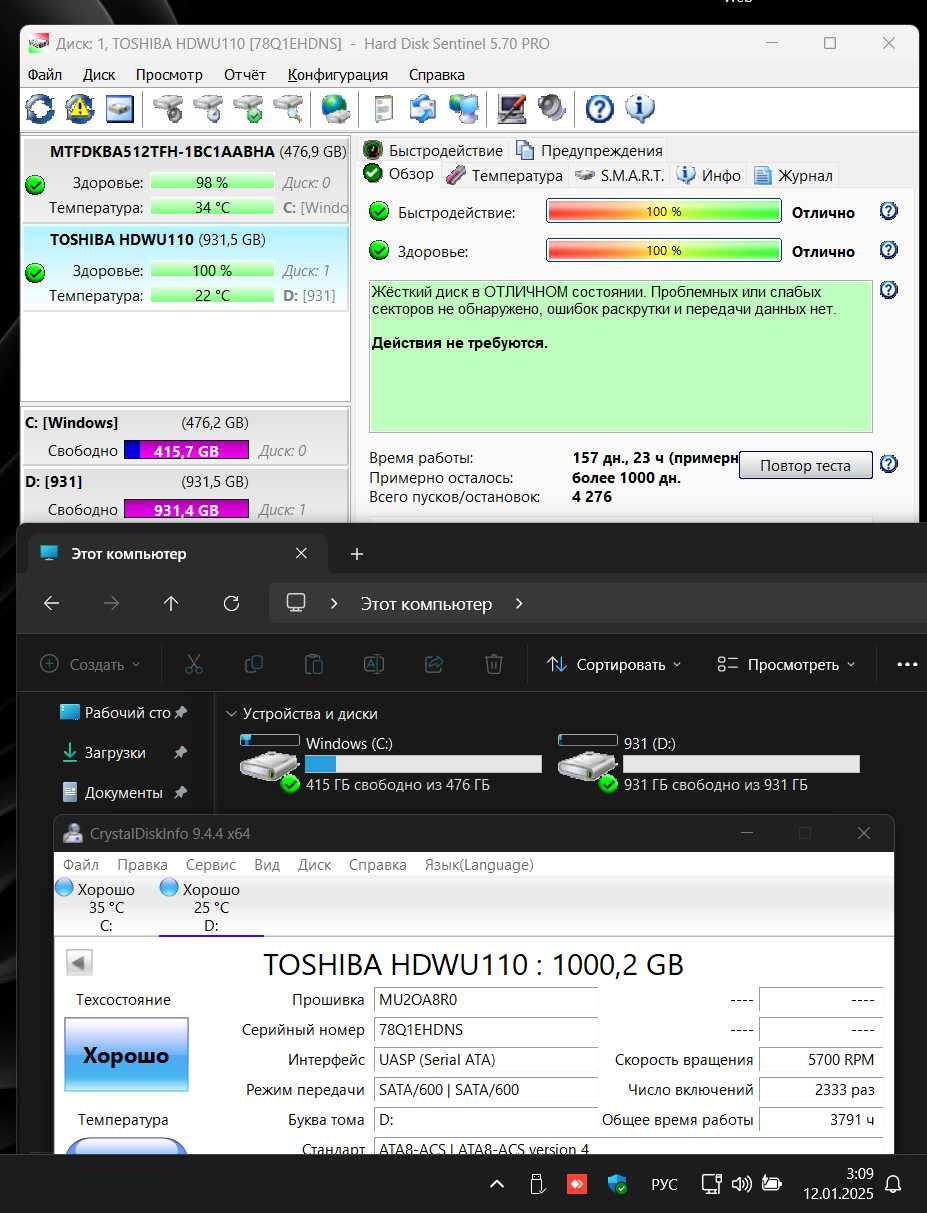927x1213 pixels.
Task: Open Конфигурация menu in Hard Disk Sentinel
Action: [338, 75]
